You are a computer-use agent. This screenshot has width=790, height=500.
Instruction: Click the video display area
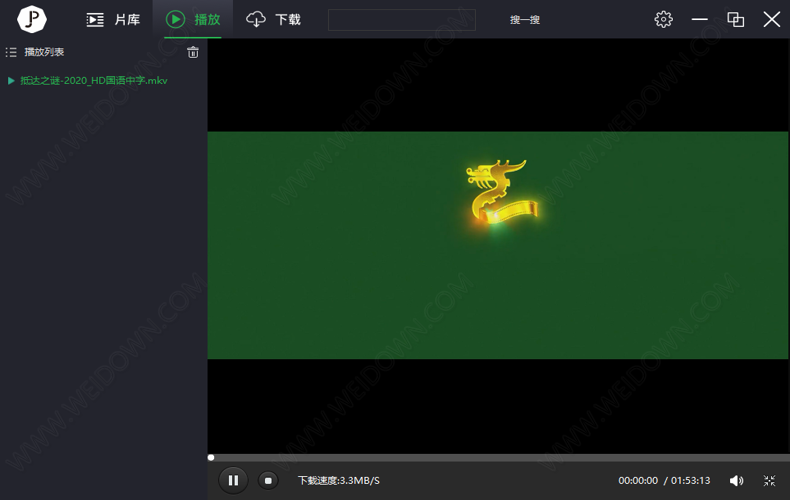tap(498, 246)
